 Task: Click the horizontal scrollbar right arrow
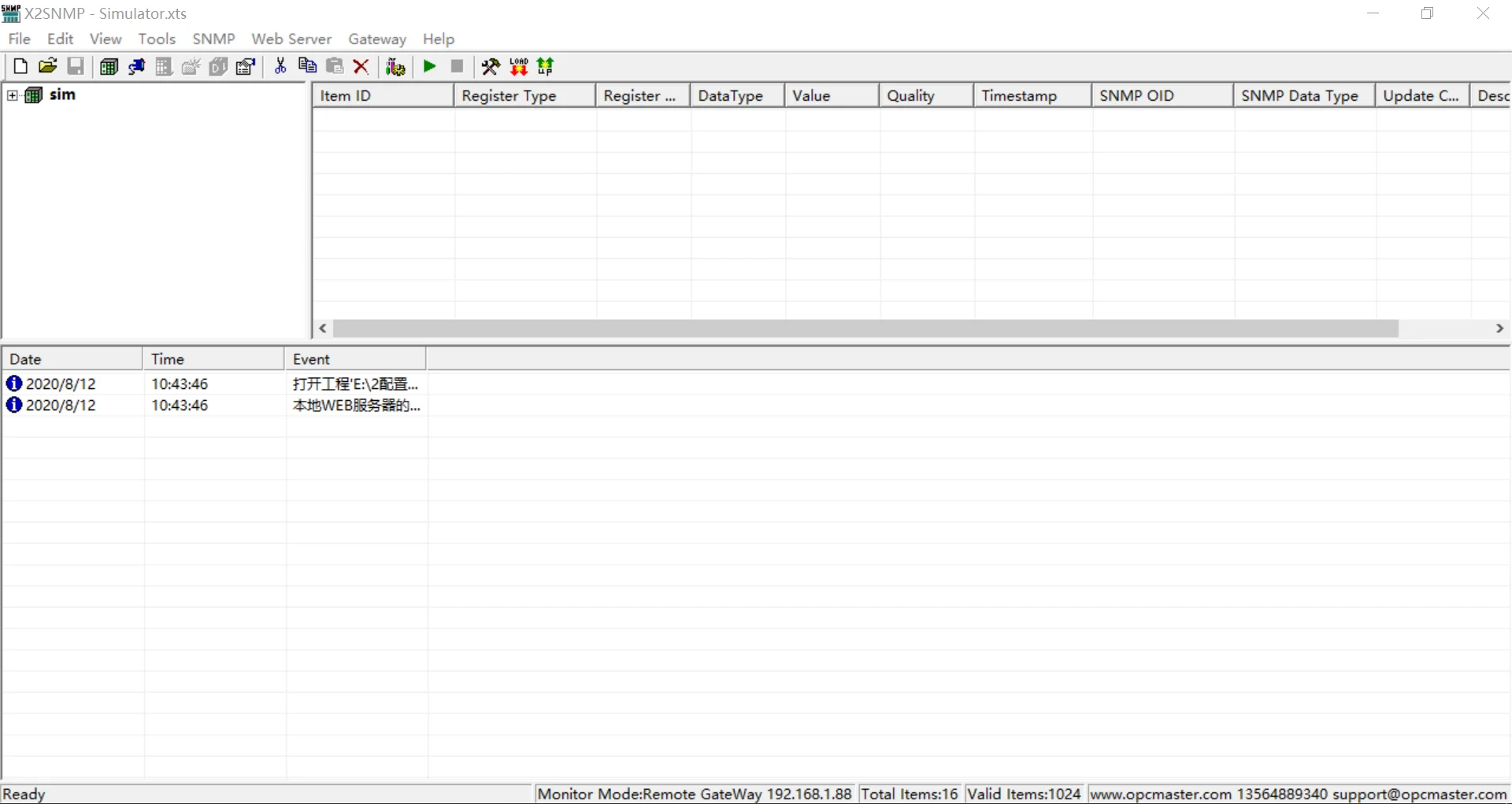point(1501,328)
